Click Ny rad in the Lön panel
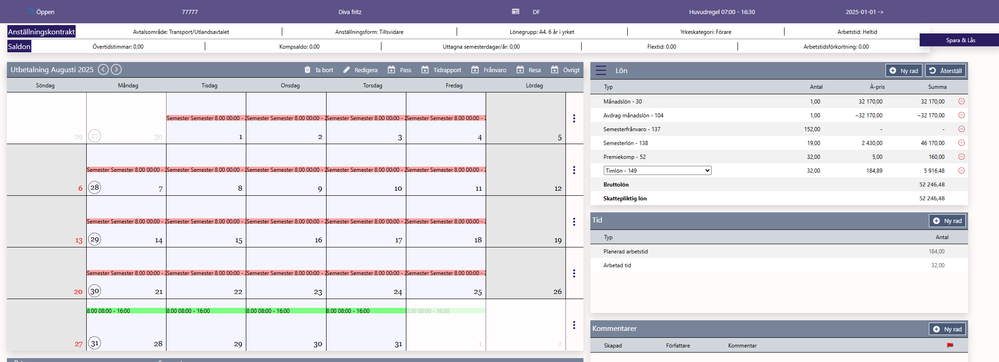Viewport: 999px width, 362px height. 904,71
